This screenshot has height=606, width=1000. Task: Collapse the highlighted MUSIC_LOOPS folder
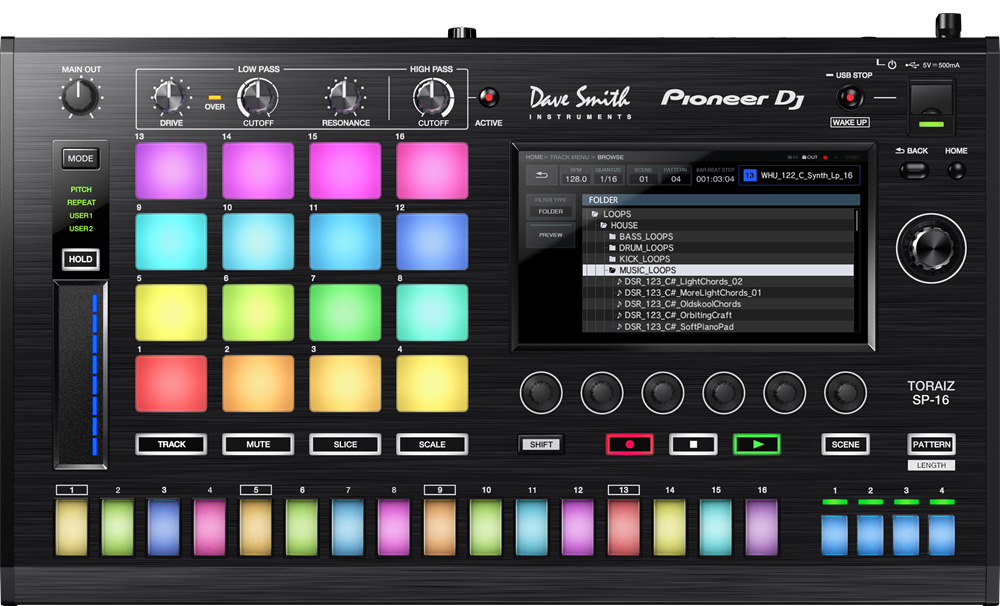coord(718,270)
